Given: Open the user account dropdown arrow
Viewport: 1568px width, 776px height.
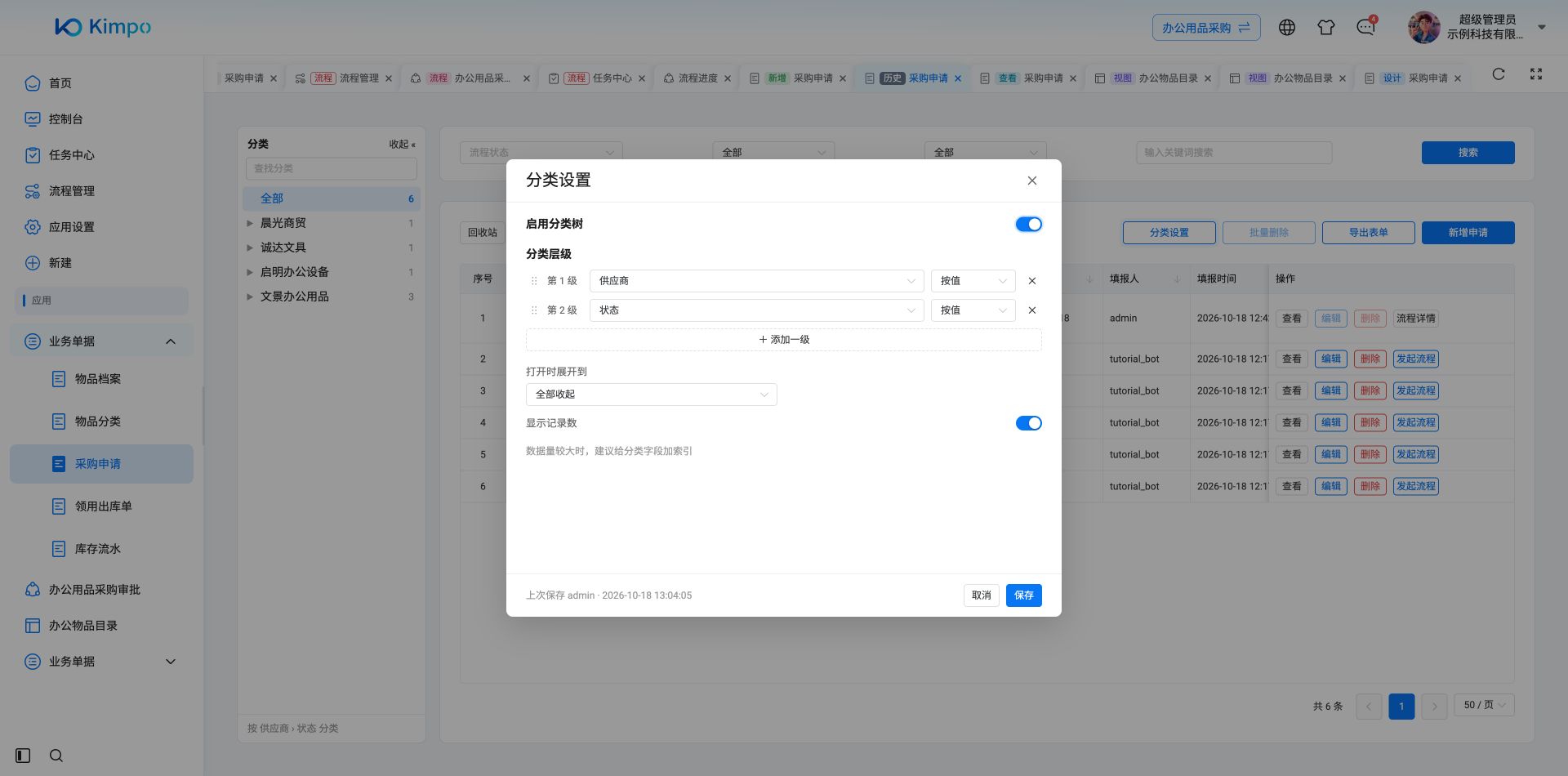Looking at the screenshot, I should pos(1542,28).
